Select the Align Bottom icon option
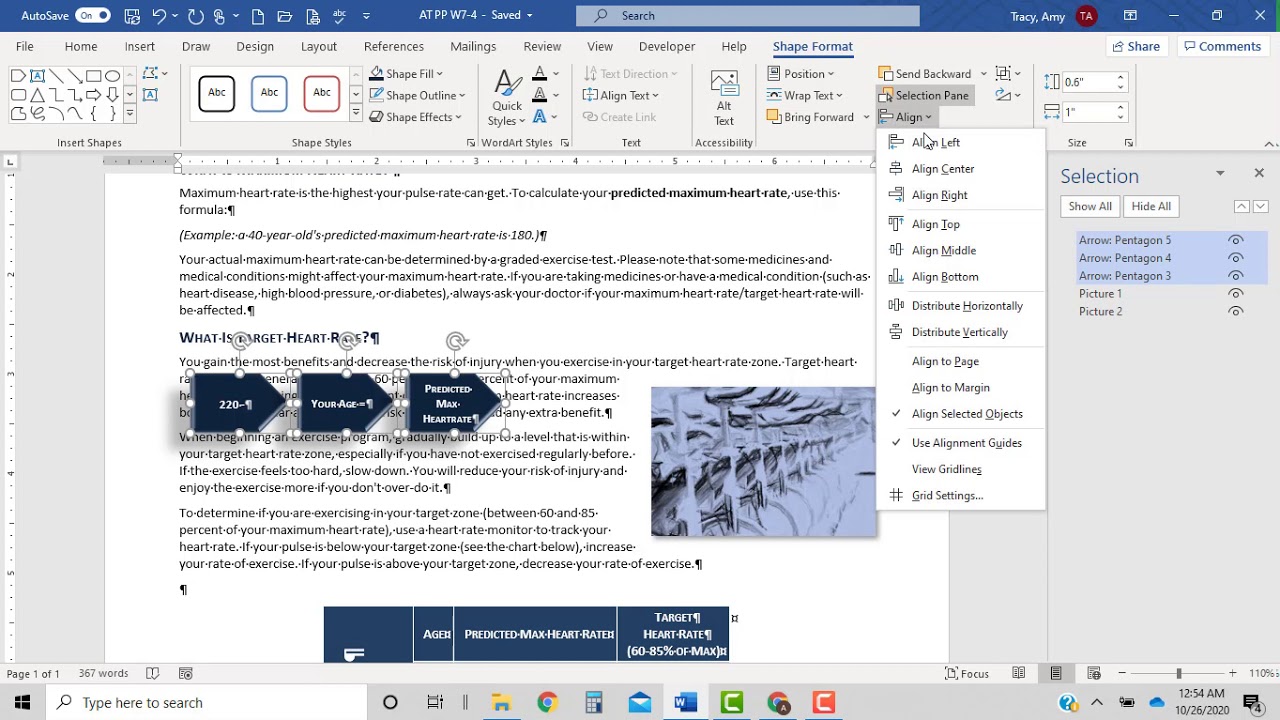Image resolution: width=1280 pixels, height=720 pixels. (x=895, y=276)
